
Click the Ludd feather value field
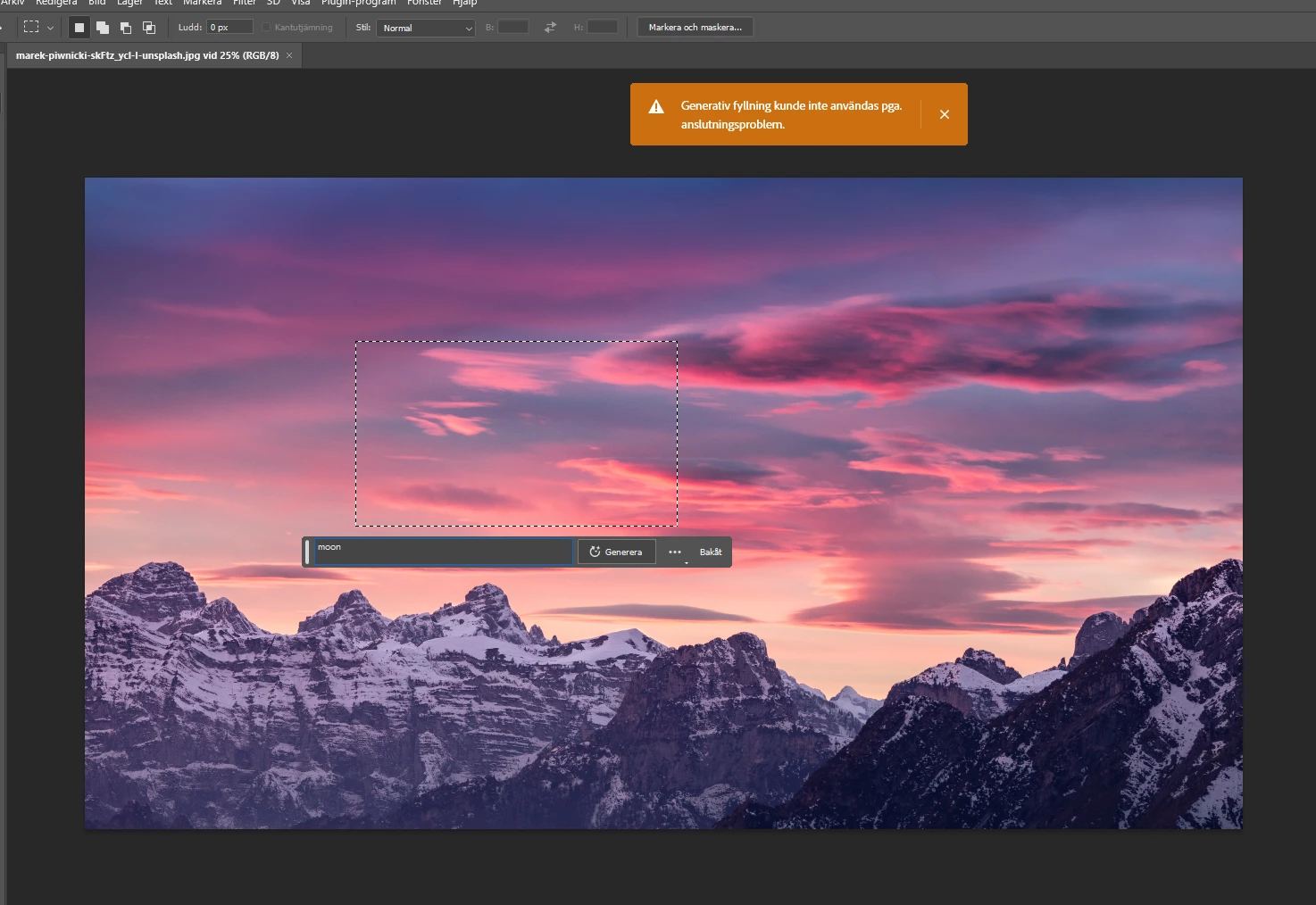230,28
